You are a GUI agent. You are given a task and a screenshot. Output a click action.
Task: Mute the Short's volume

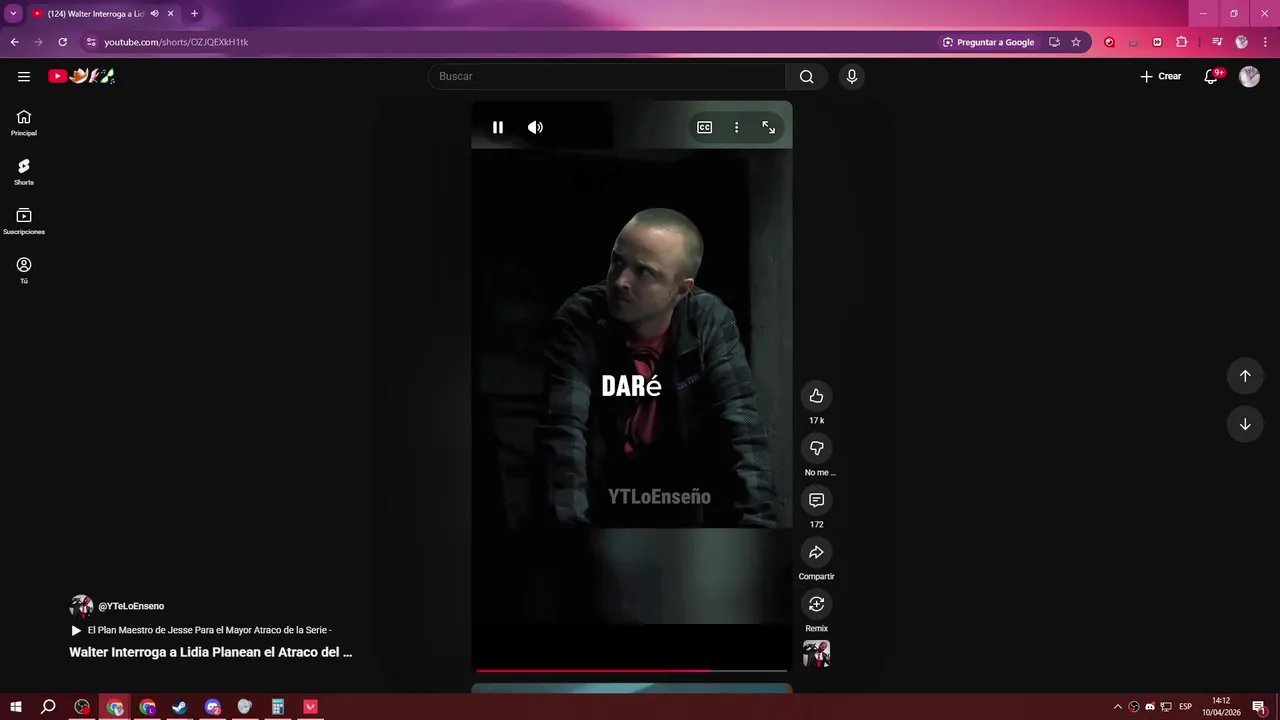536,127
